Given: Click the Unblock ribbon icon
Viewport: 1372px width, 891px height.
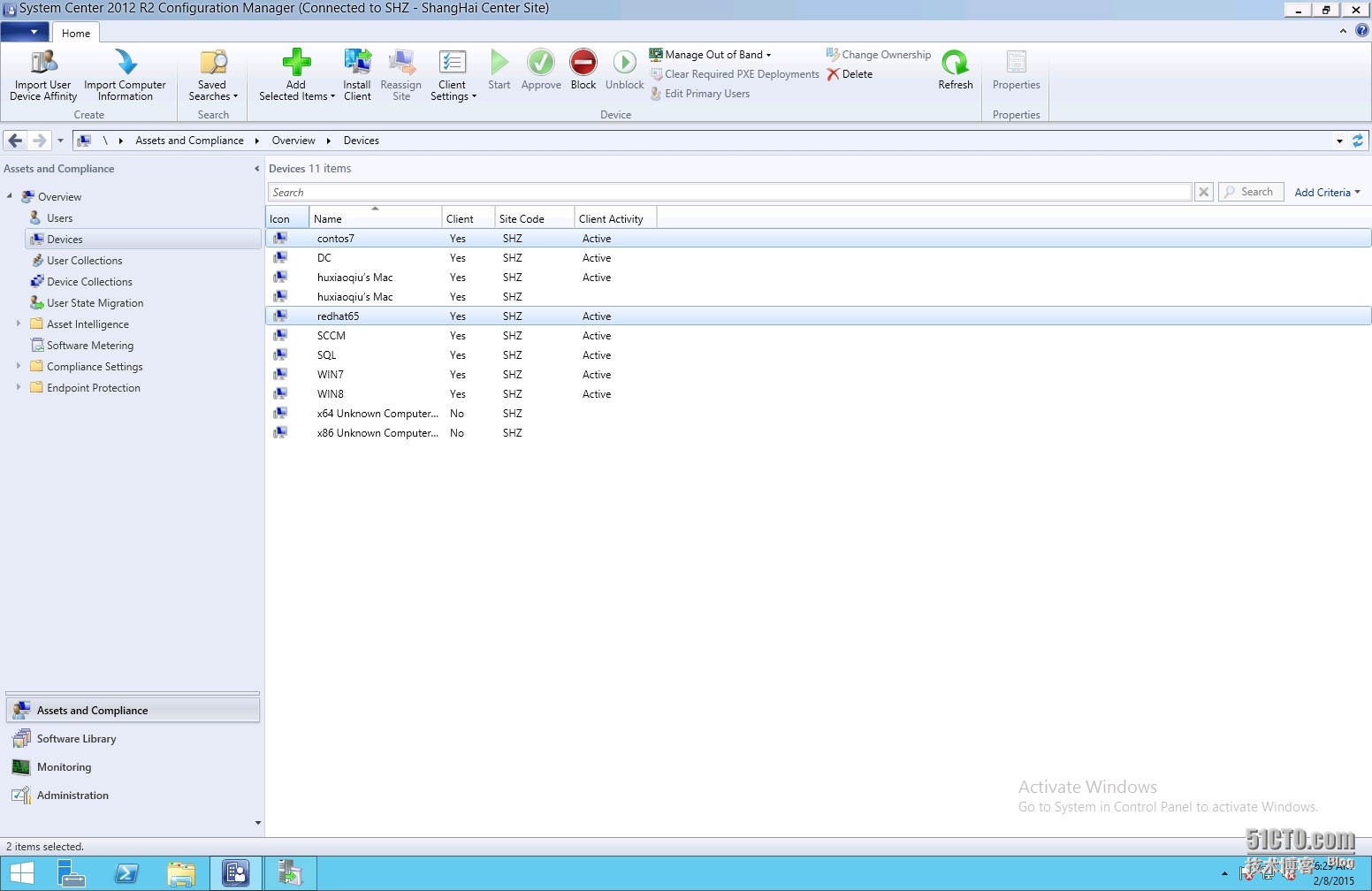Looking at the screenshot, I should click(624, 62).
